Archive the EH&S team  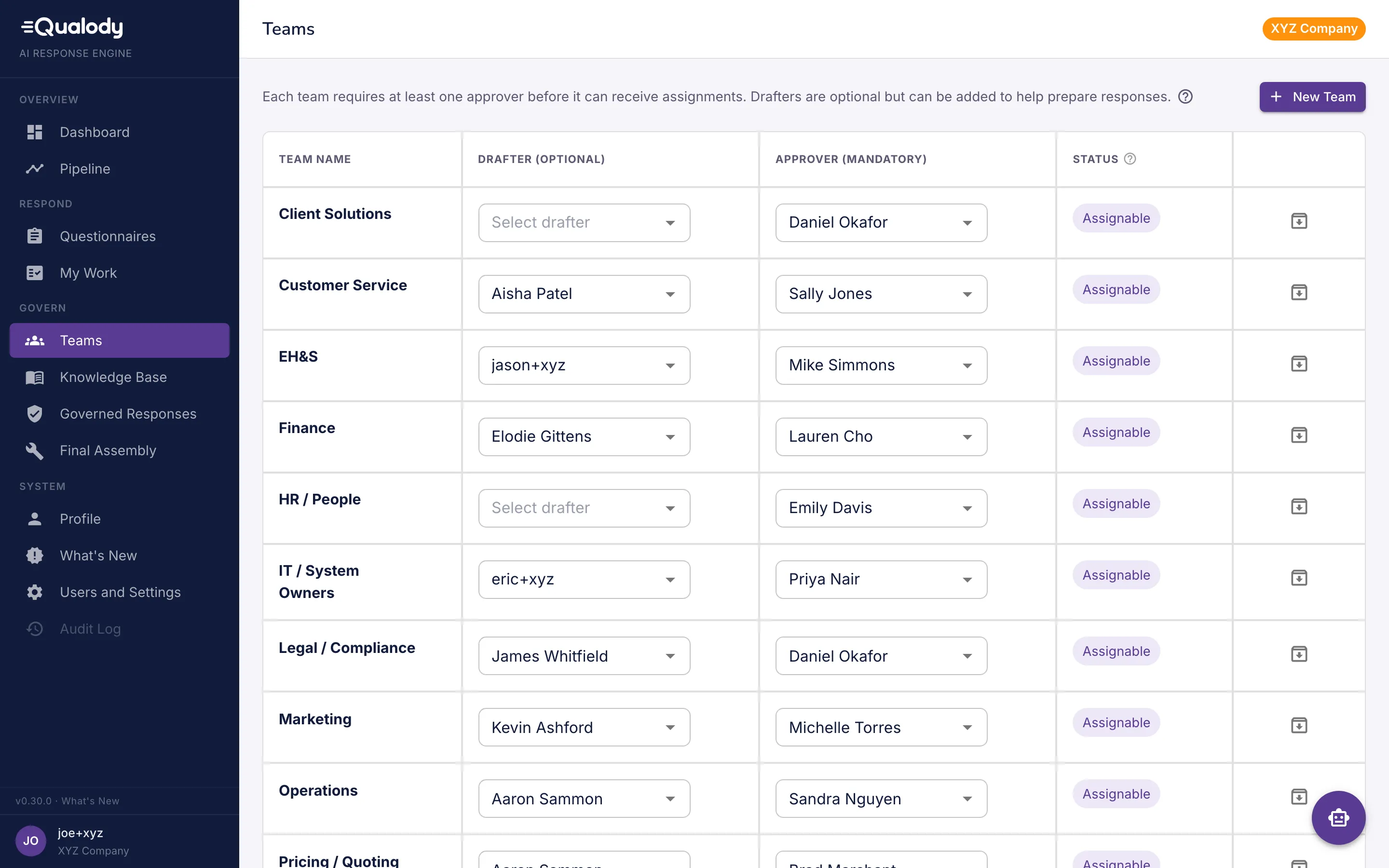[x=1299, y=364]
